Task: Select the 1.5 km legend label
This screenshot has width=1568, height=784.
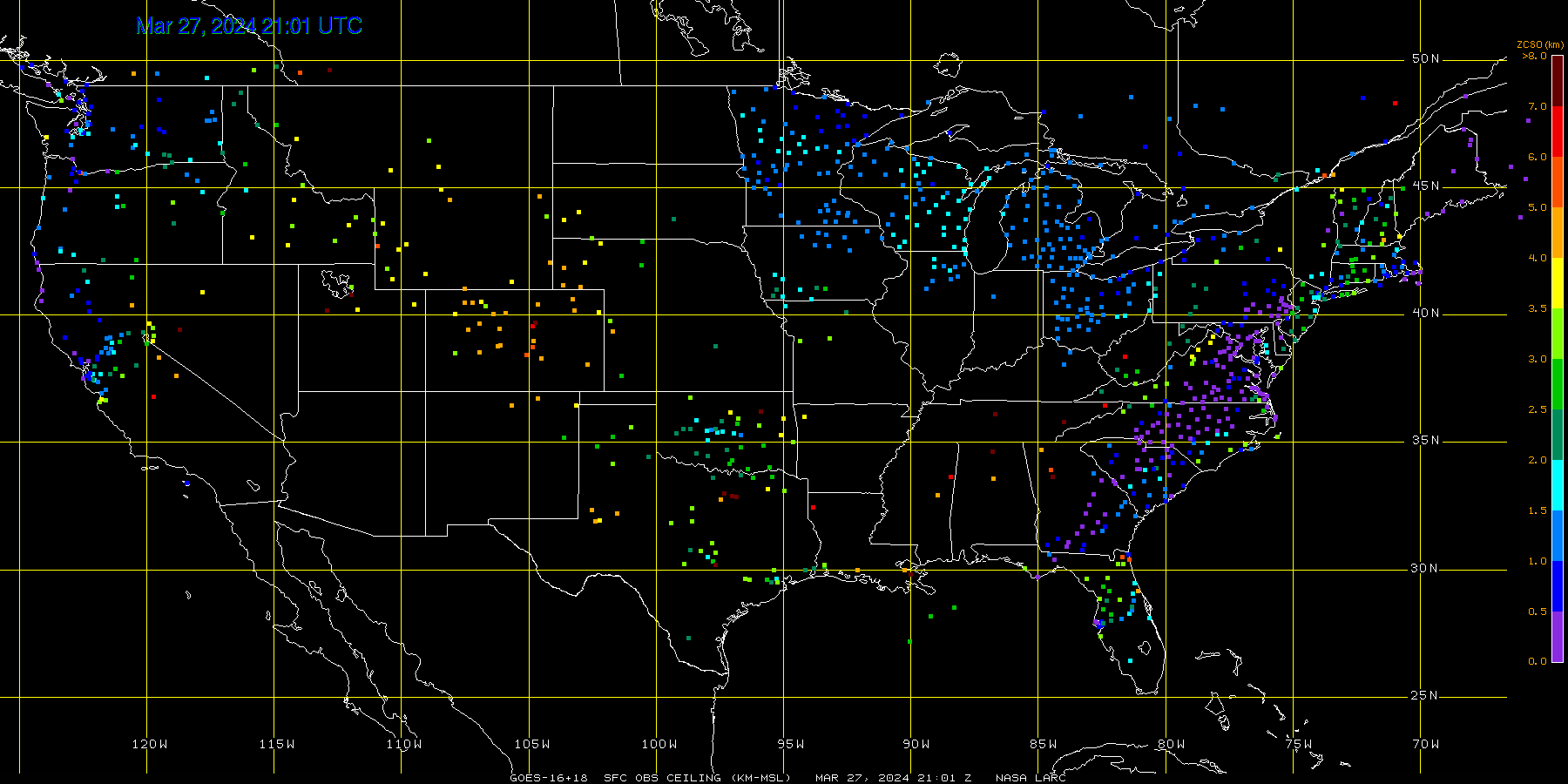Action: 1538,510
